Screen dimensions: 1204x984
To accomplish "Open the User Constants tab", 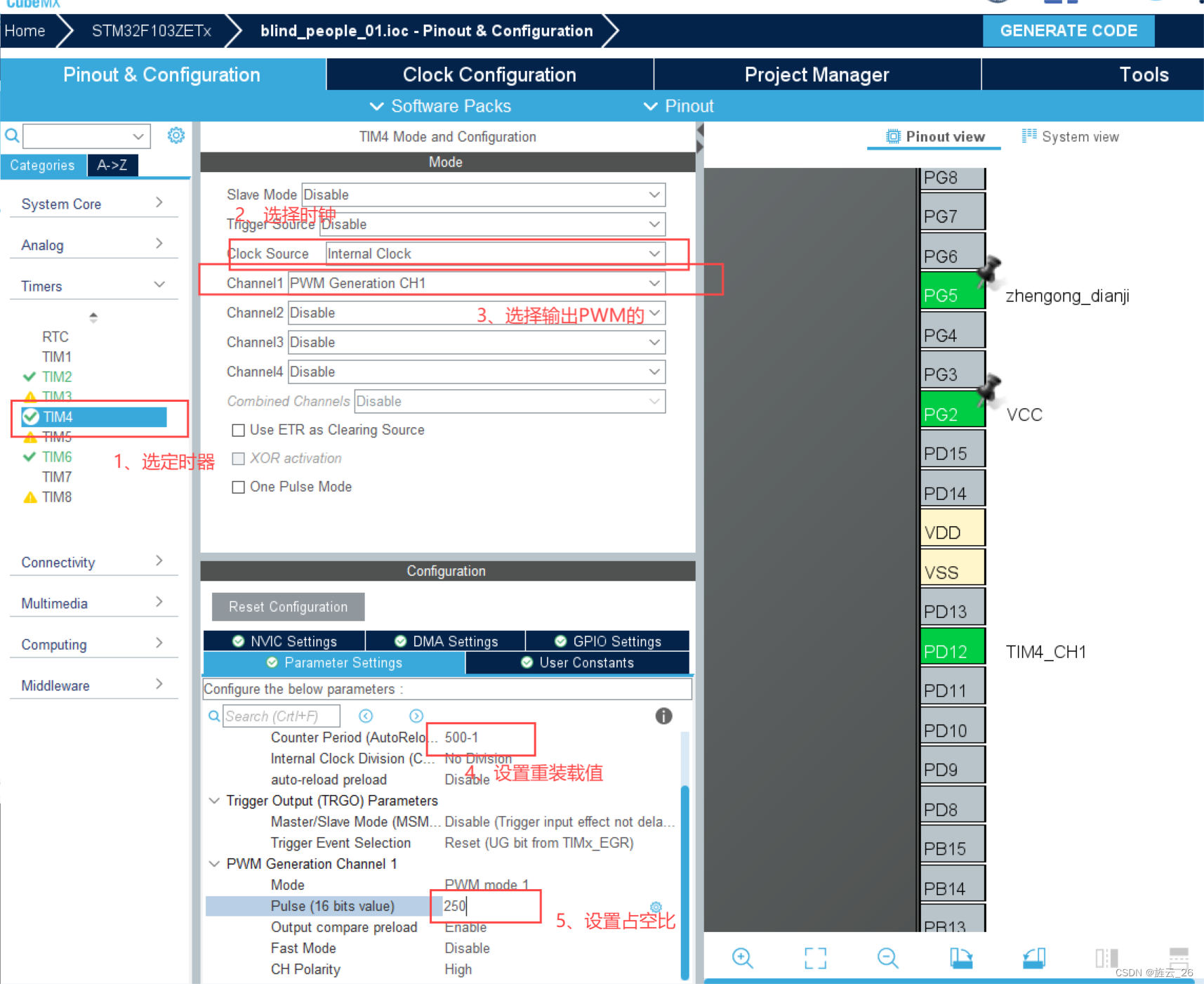I will (577, 662).
